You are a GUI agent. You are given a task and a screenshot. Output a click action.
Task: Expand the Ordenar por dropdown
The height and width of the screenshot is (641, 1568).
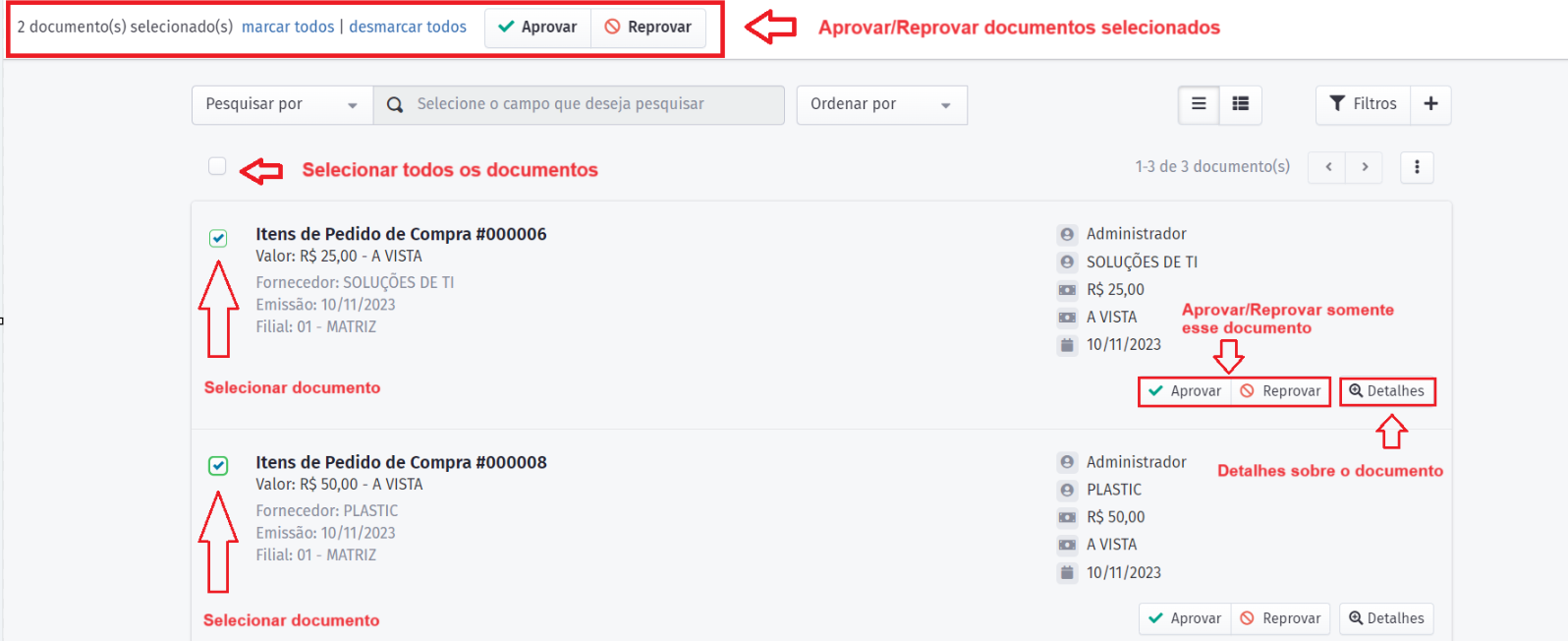(x=880, y=105)
